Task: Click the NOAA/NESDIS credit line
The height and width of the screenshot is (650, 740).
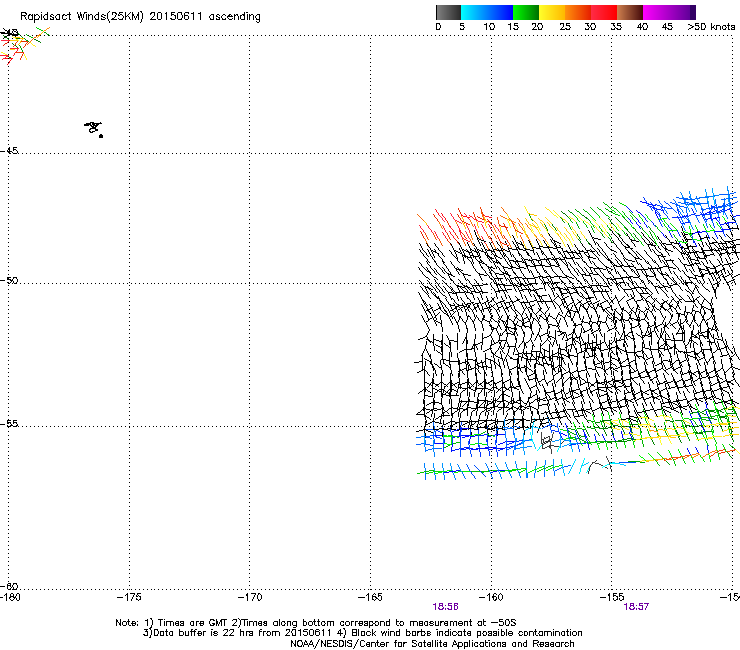Action: click(x=432, y=644)
